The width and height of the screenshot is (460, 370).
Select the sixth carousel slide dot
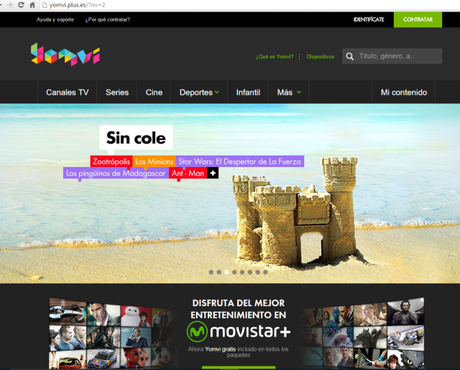click(250, 272)
